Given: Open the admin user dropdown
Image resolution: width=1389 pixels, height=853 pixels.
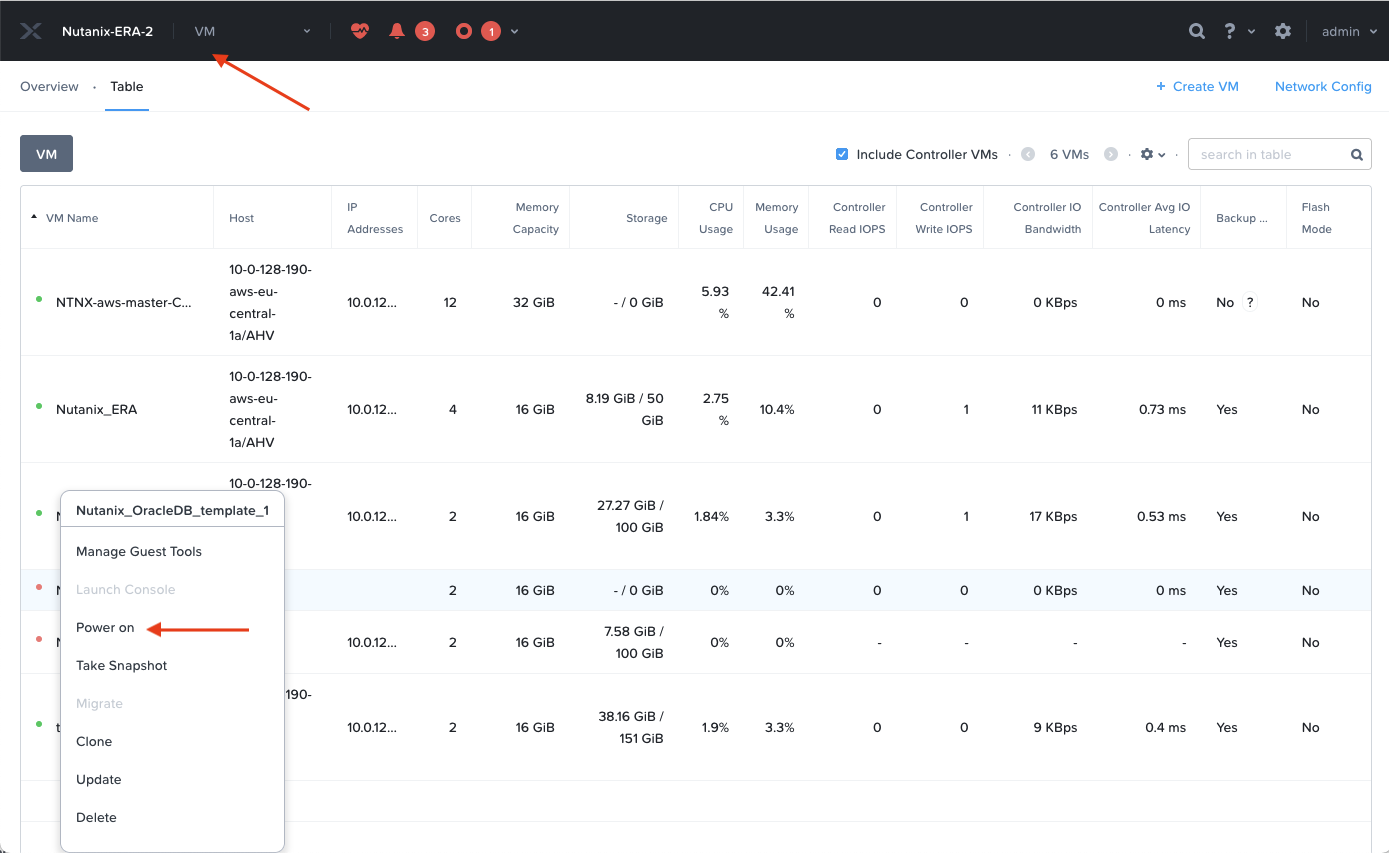Looking at the screenshot, I should point(1349,31).
